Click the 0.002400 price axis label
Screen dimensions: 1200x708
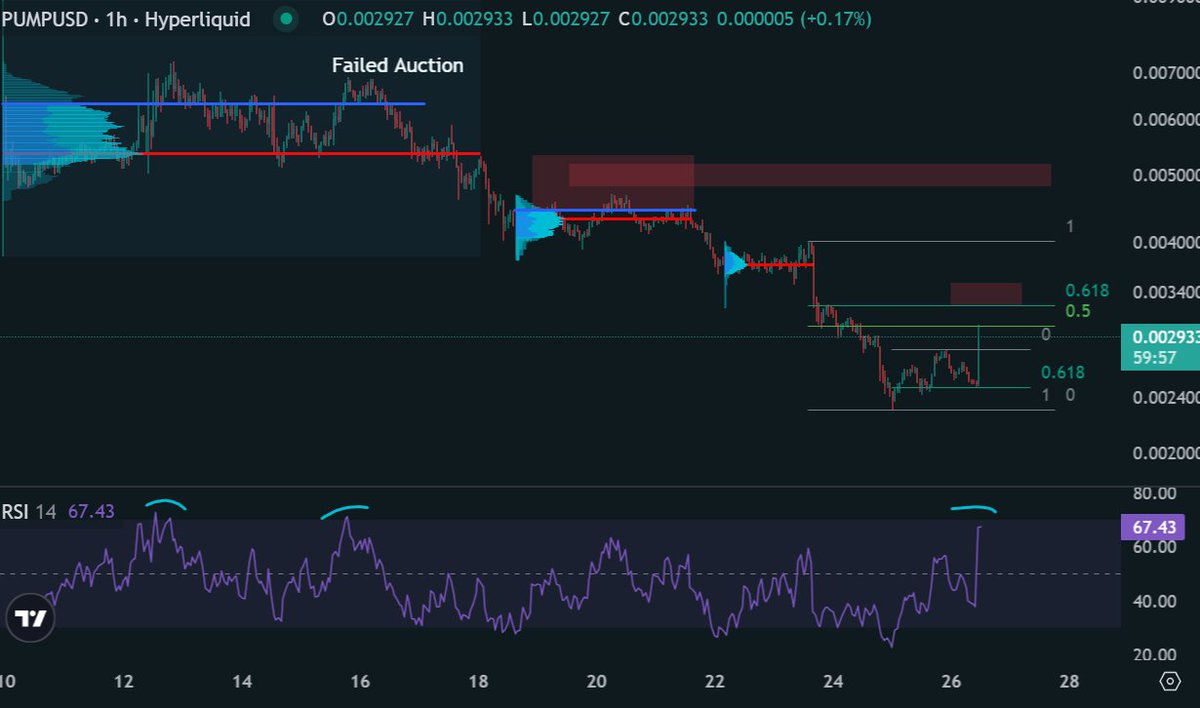coord(1165,398)
